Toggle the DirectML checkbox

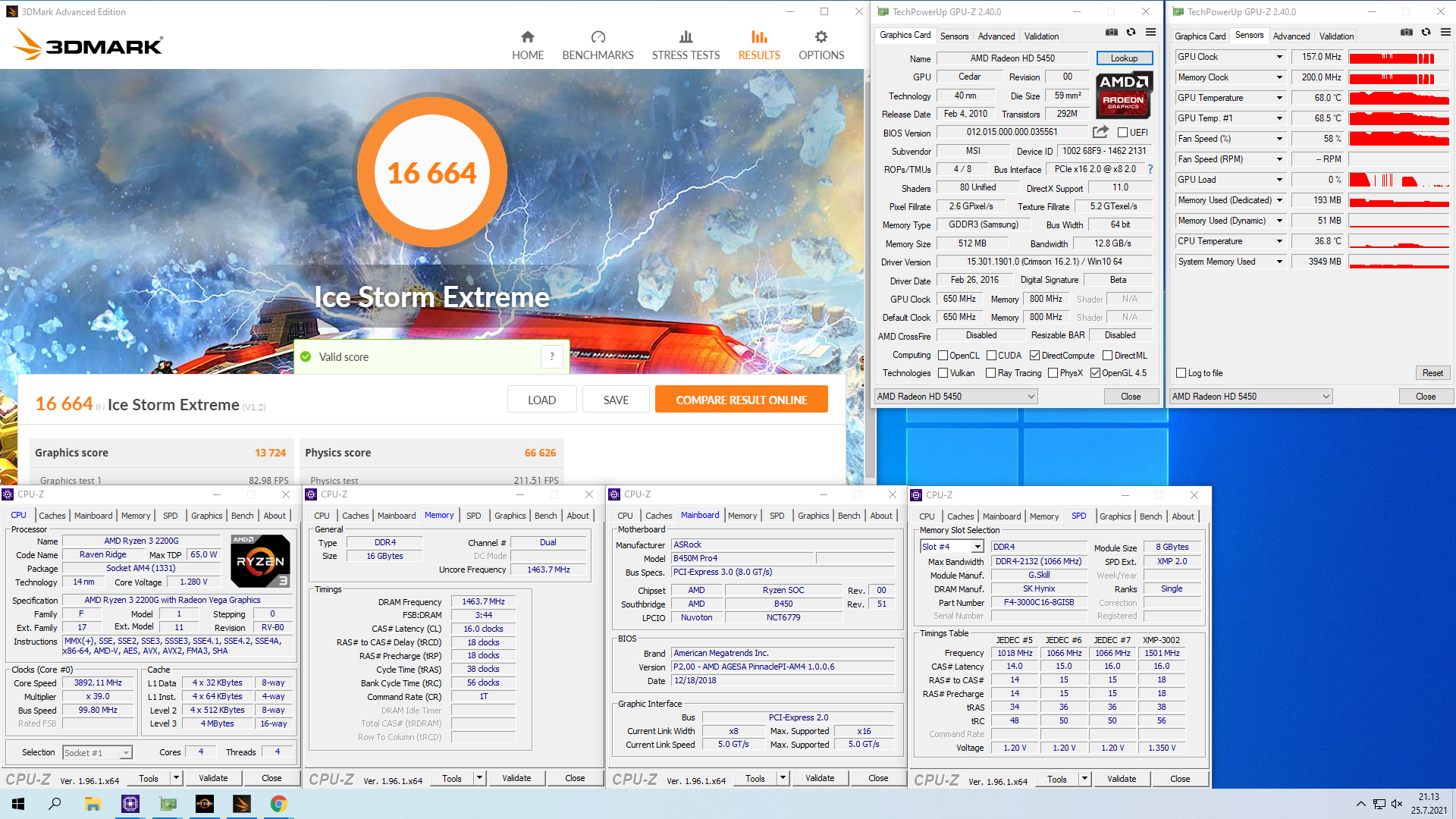[1107, 356]
